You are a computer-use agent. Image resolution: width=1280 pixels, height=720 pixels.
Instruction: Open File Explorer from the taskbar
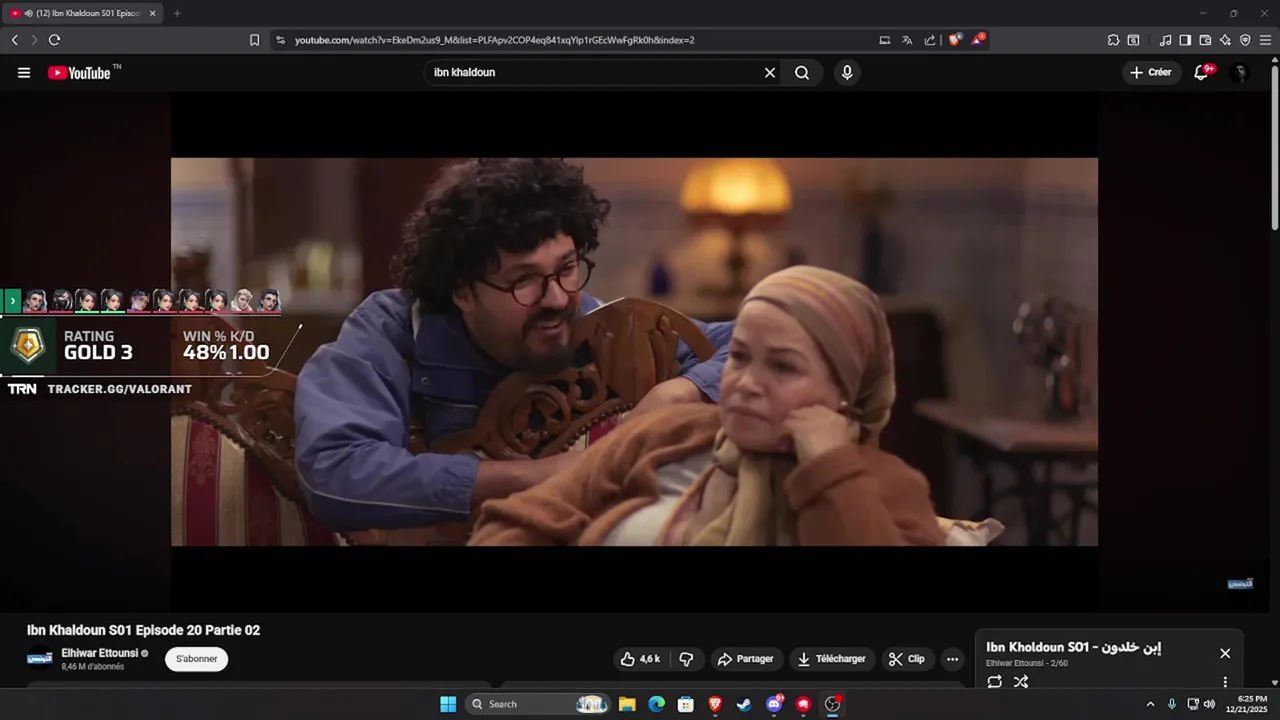click(x=627, y=704)
